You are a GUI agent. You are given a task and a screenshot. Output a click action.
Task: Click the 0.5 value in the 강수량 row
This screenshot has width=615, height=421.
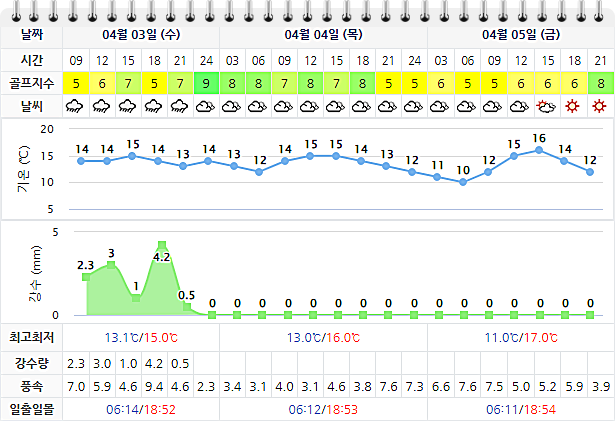pos(180,364)
